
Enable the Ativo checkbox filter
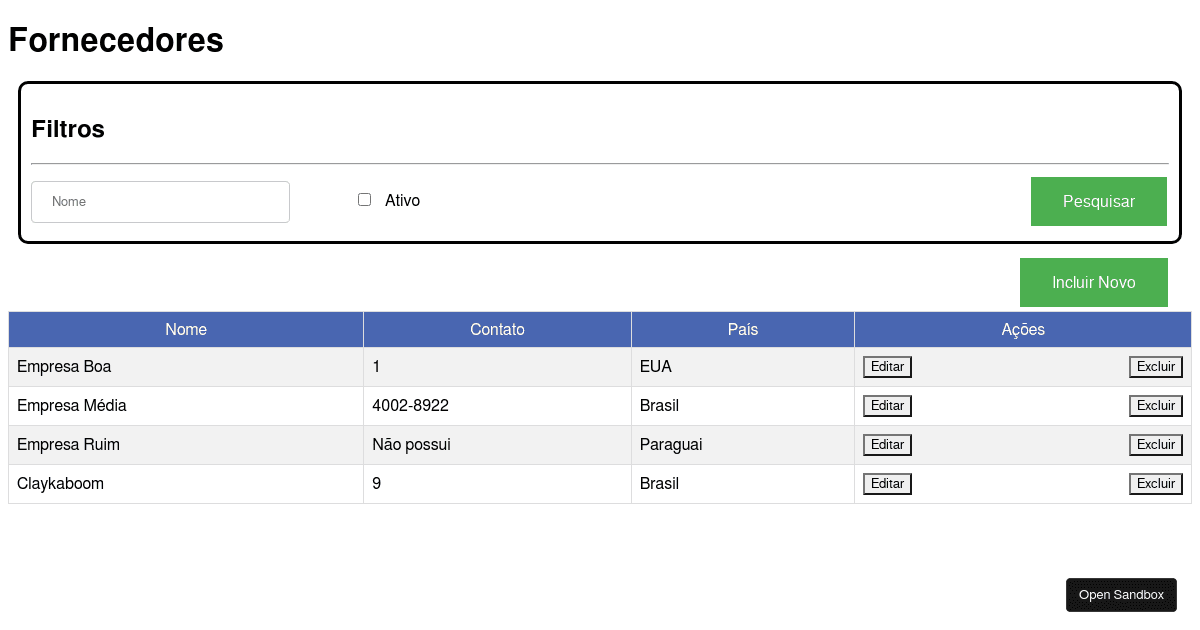tap(364, 199)
